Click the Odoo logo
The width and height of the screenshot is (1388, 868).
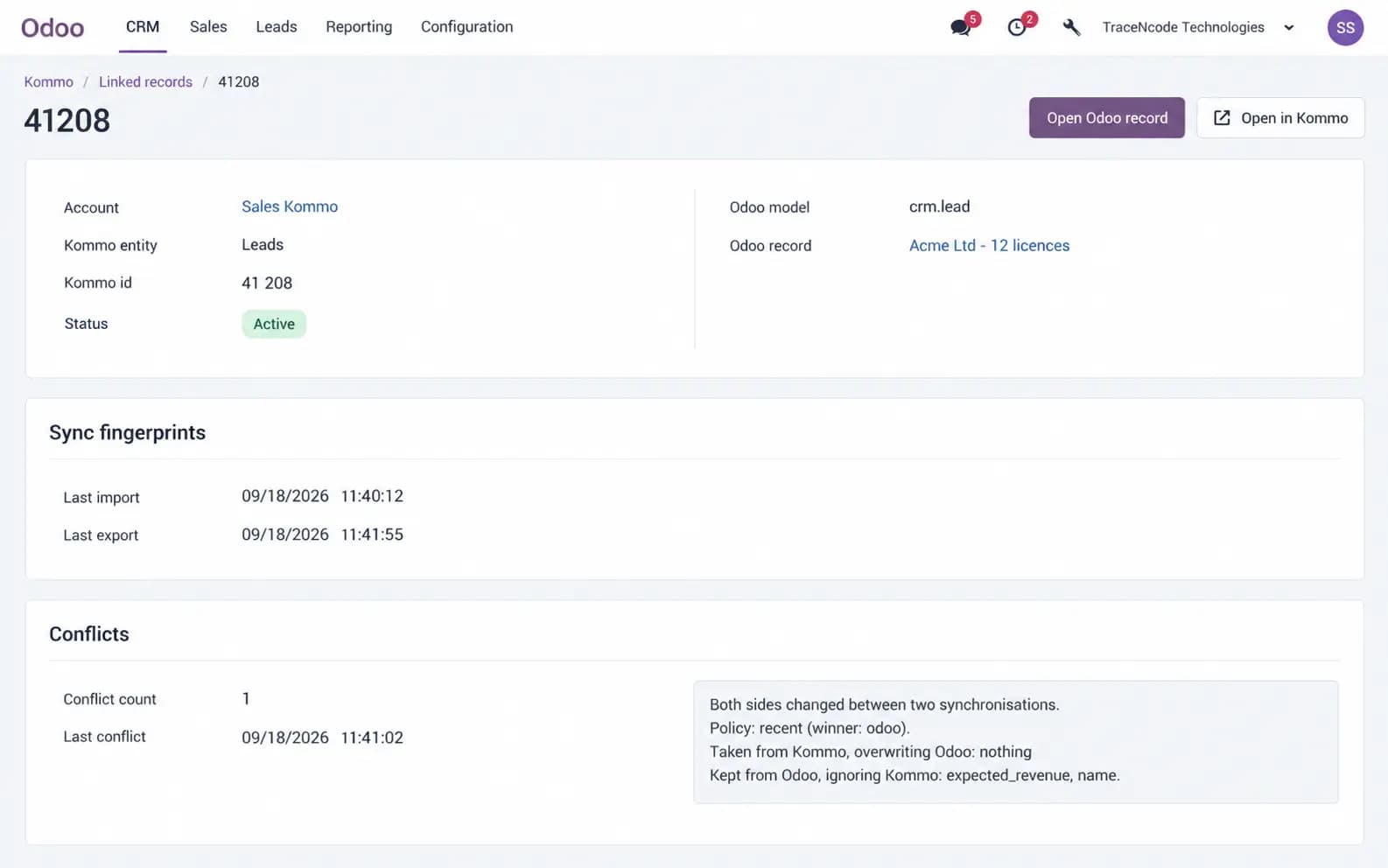(53, 27)
